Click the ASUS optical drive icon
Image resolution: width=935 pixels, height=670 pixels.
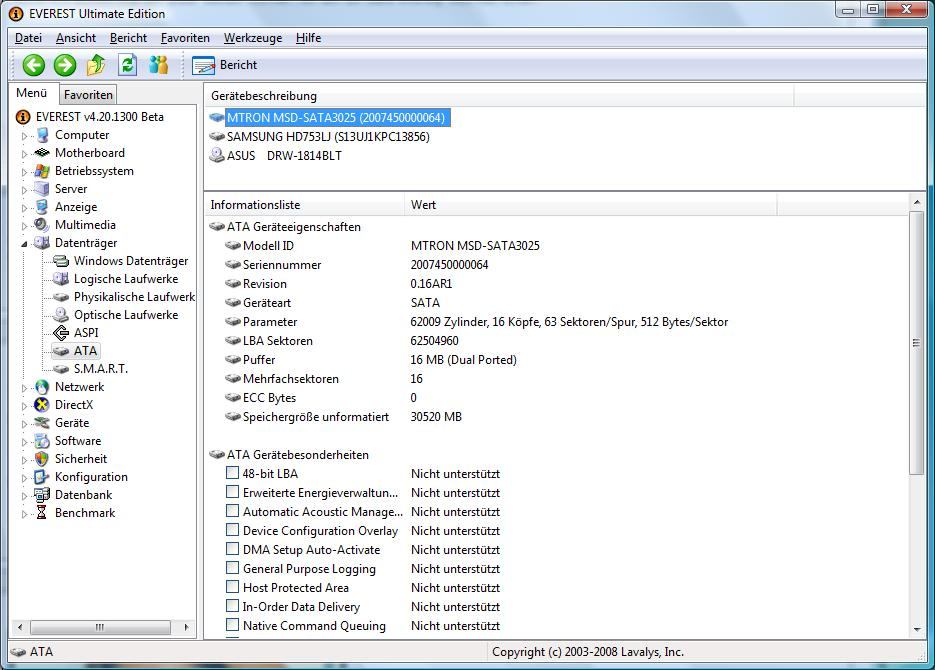click(217, 156)
